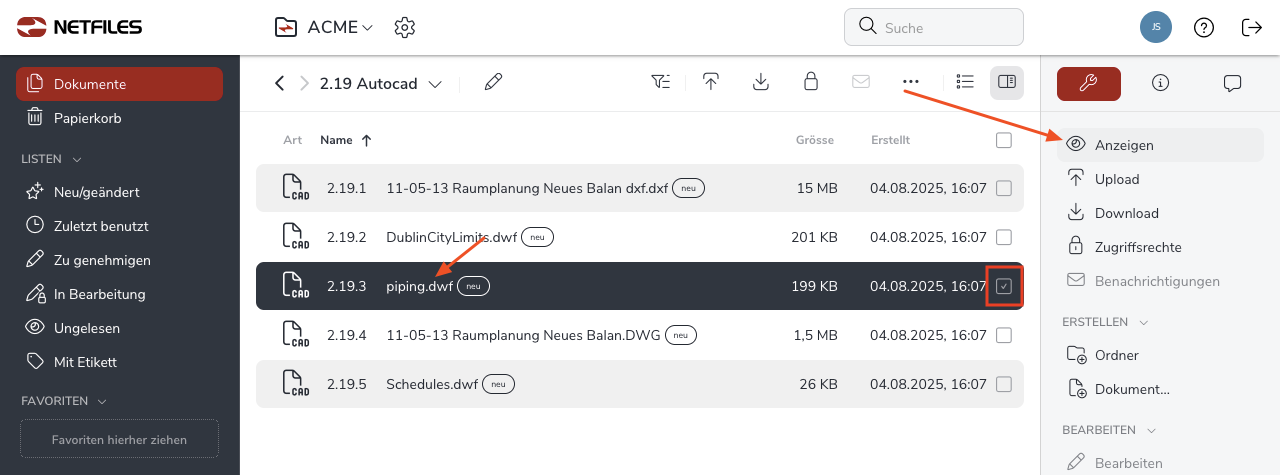Click Anzeigen in the actions panel
This screenshot has height=475, width=1280.
click(1124, 145)
